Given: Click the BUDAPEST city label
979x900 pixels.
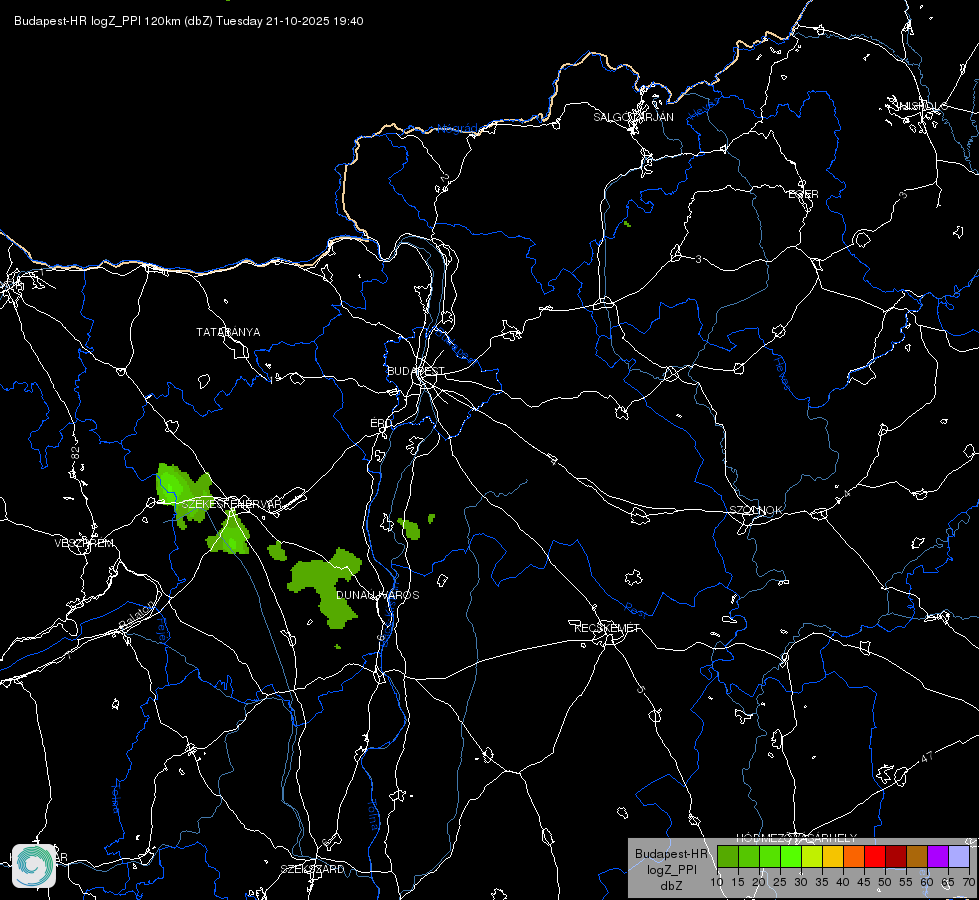Looking at the screenshot, I should [416, 371].
